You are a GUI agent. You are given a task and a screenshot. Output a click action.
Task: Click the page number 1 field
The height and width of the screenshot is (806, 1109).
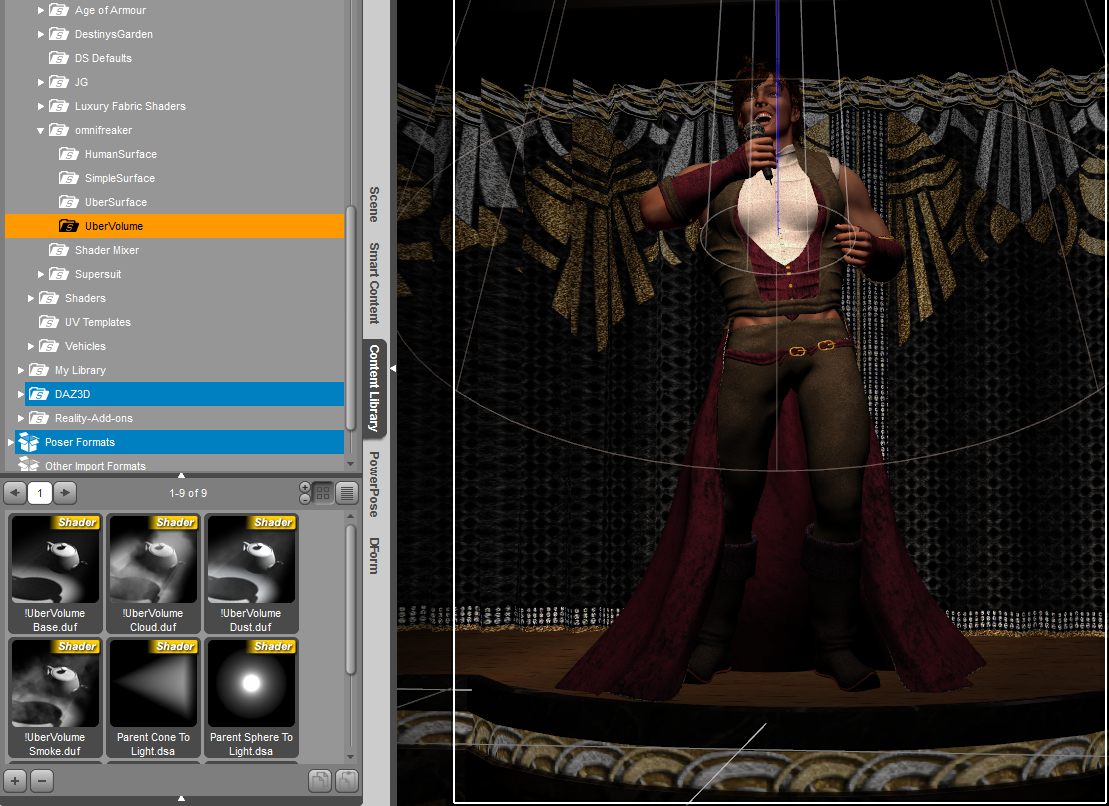click(x=40, y=493)
